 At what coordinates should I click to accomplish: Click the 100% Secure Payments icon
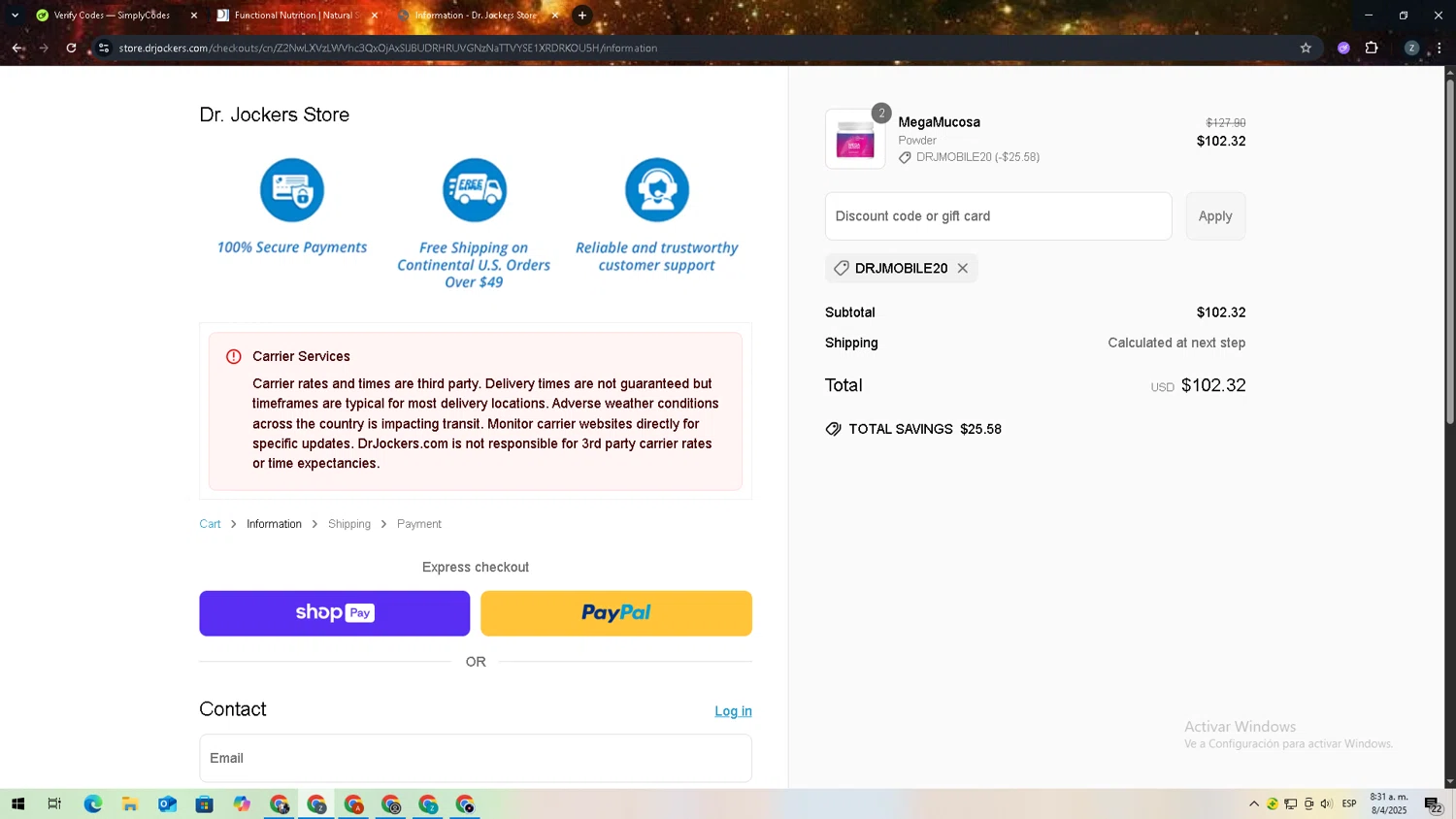[292, 190]
